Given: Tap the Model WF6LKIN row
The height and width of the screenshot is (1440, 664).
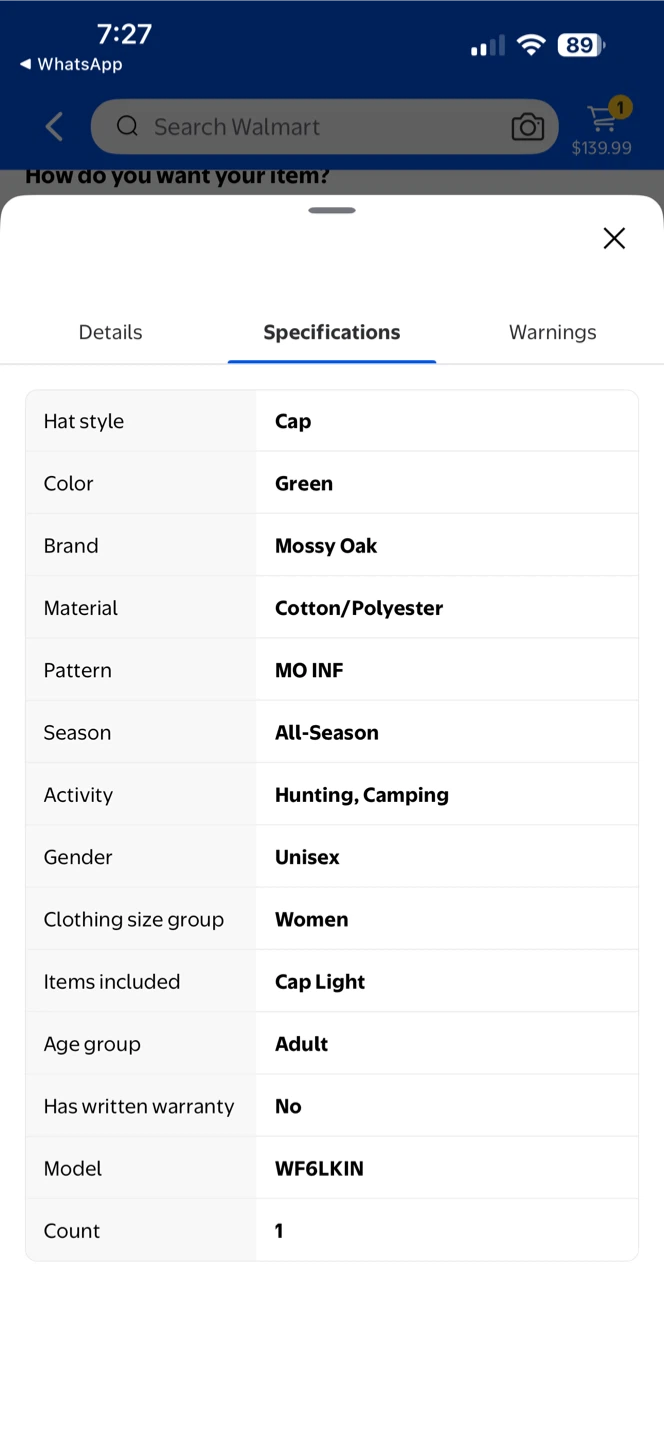Looking at the screenshot, I should 332,1168.
